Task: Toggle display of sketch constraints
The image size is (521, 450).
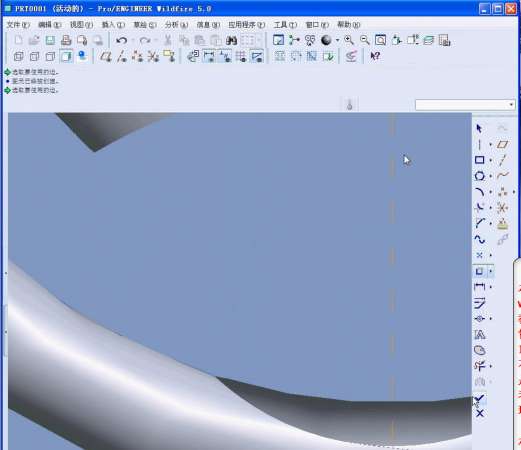Action: [x=225, y=56]
